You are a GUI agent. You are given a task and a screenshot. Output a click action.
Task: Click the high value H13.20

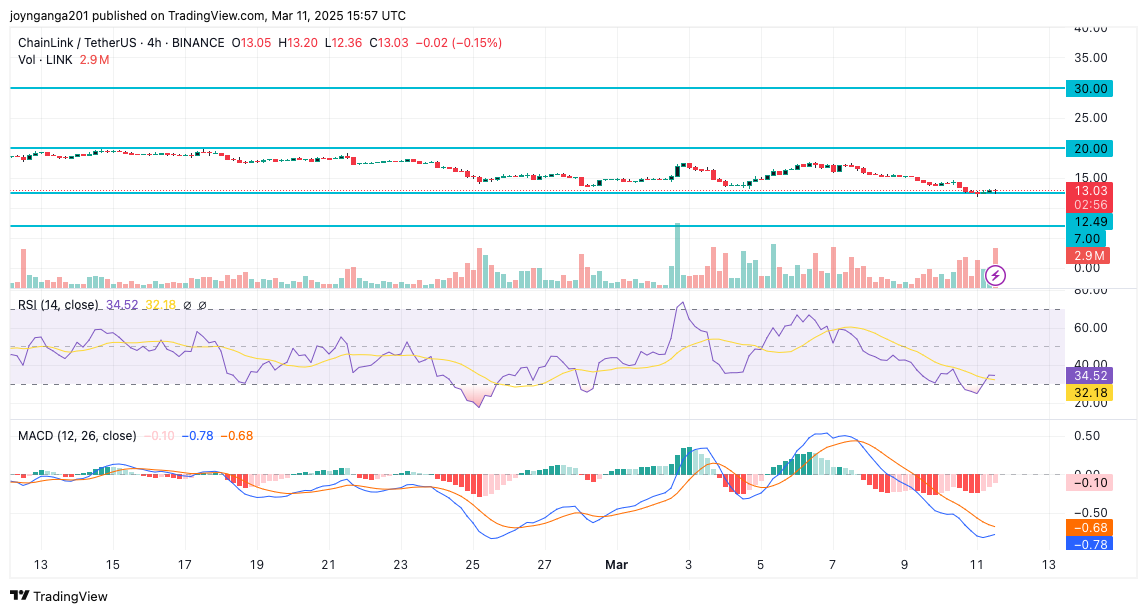(x=297, y=42)
